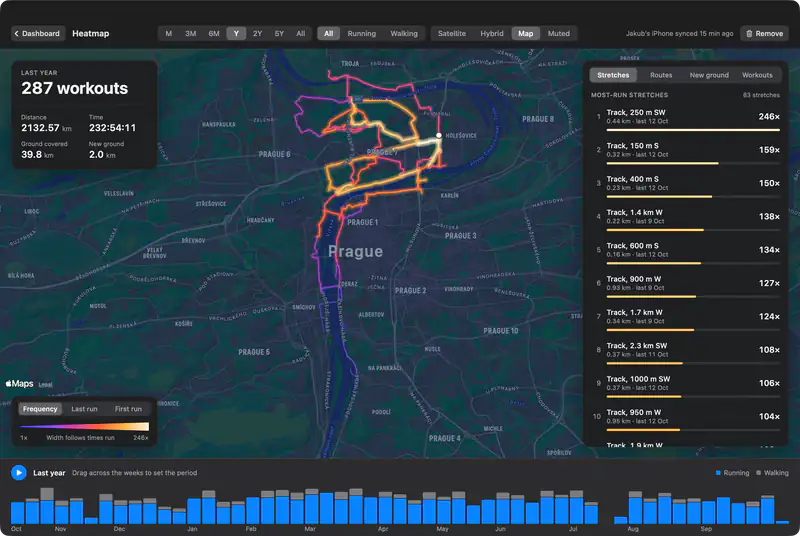Click the New ground value 2.0 km

click(x=102, y=155)
